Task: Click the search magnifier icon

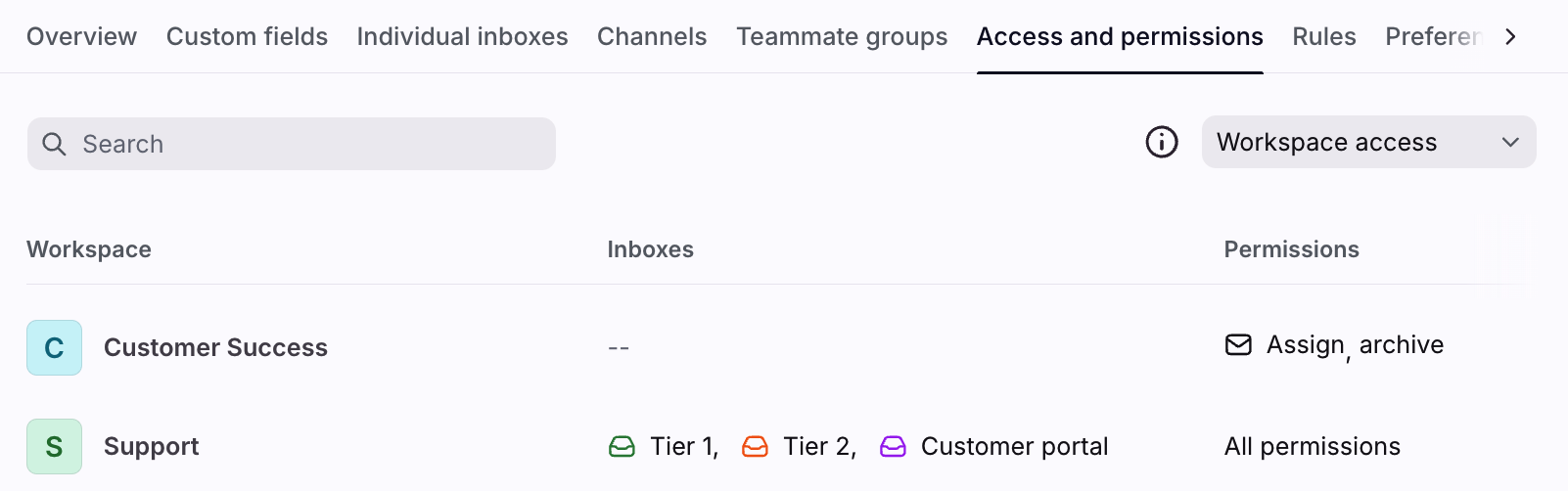Action: click(x=55, y=144)
